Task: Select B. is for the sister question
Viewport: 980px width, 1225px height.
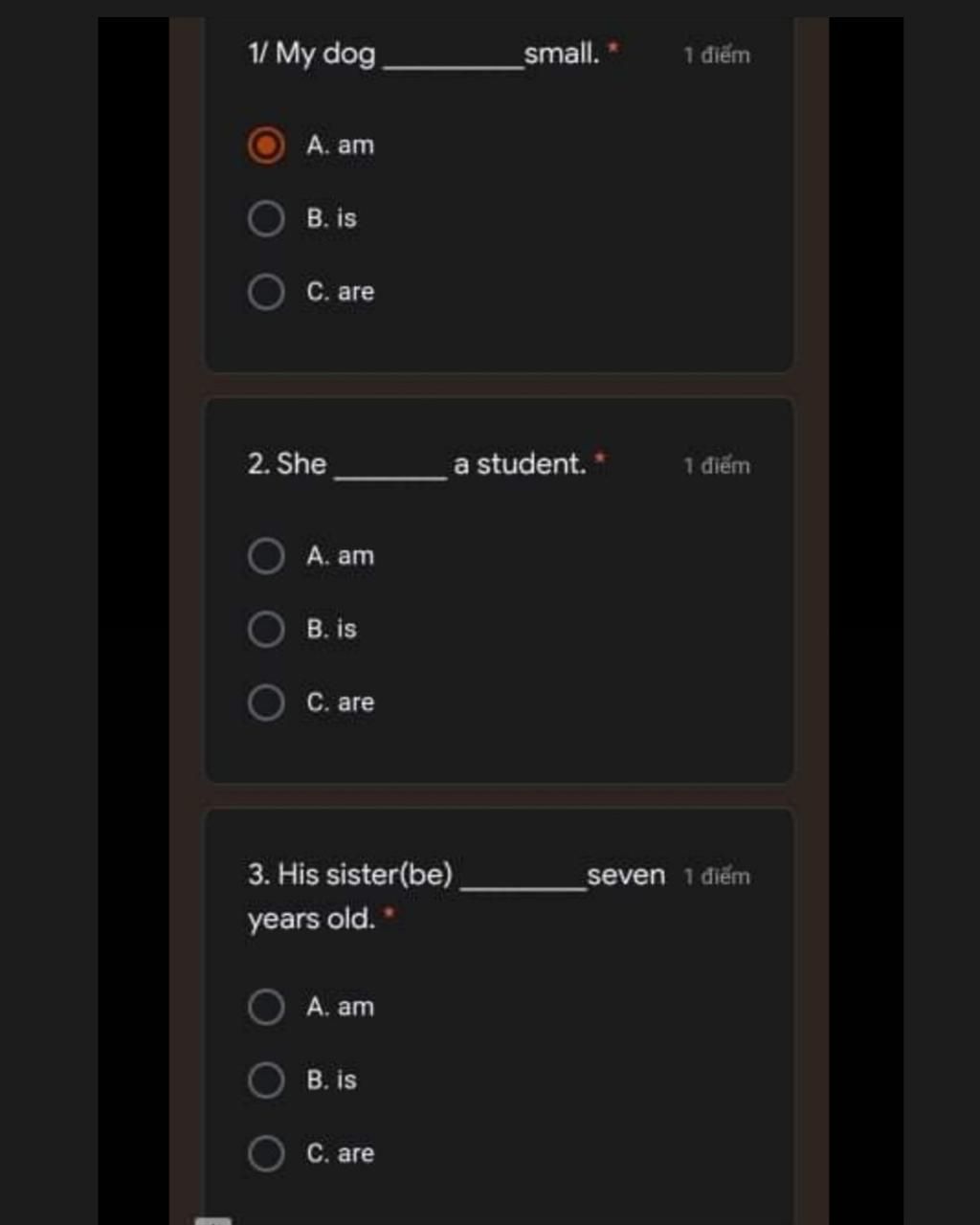Action: 265,1080
